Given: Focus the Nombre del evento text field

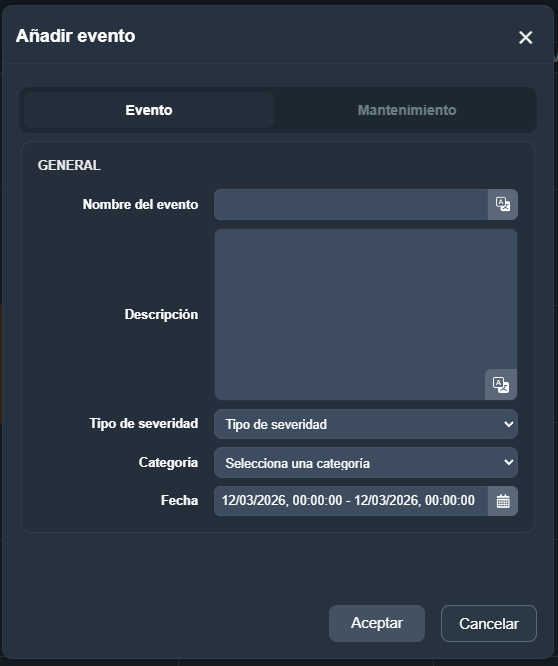Looking at the screenshot, I should (x=351, y=204).
